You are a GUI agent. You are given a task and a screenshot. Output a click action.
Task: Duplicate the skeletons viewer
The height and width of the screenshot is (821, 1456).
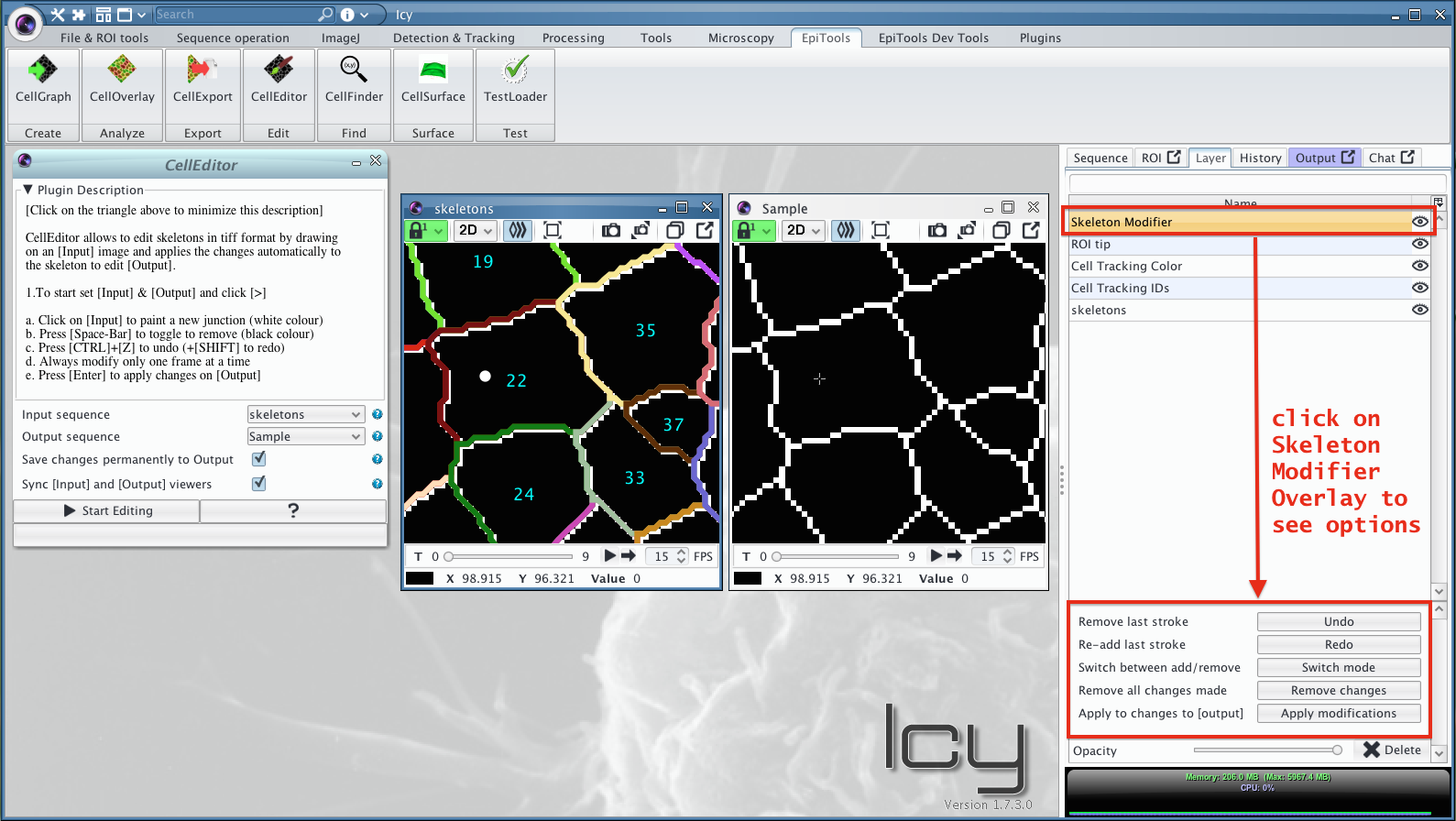pos(675,230)
